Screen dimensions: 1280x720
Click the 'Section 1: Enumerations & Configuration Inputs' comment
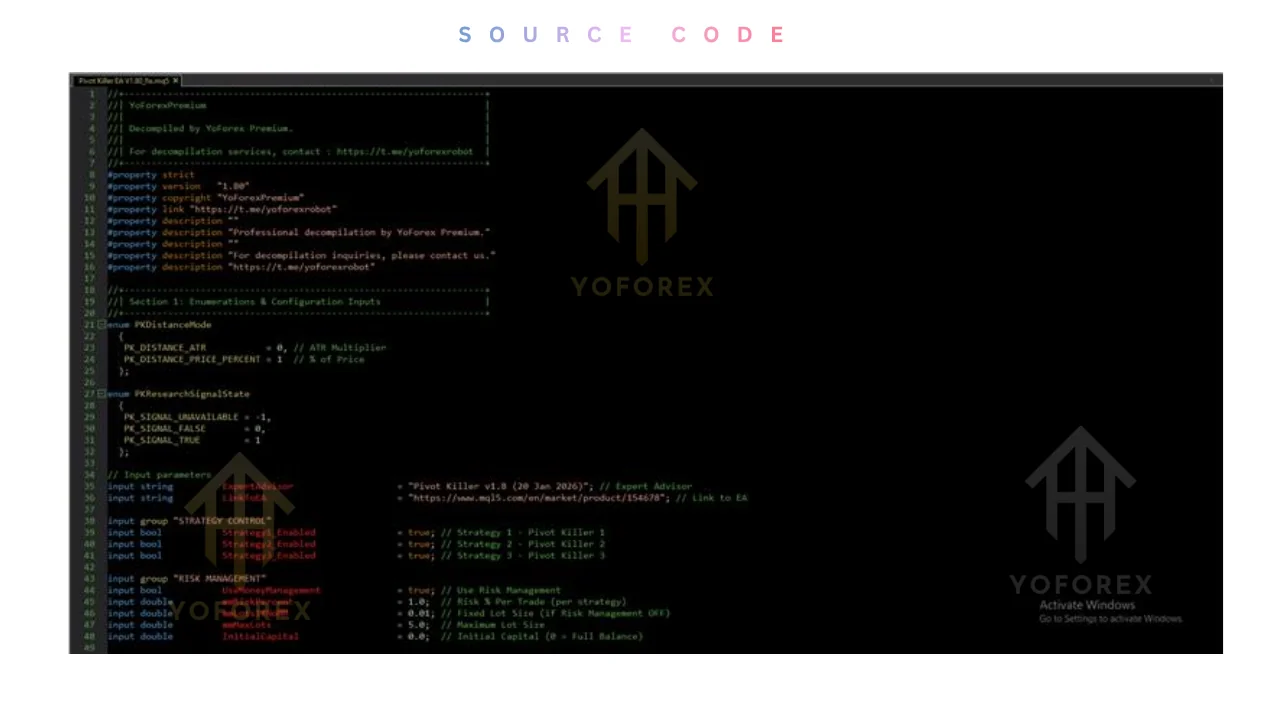(254, 301)
